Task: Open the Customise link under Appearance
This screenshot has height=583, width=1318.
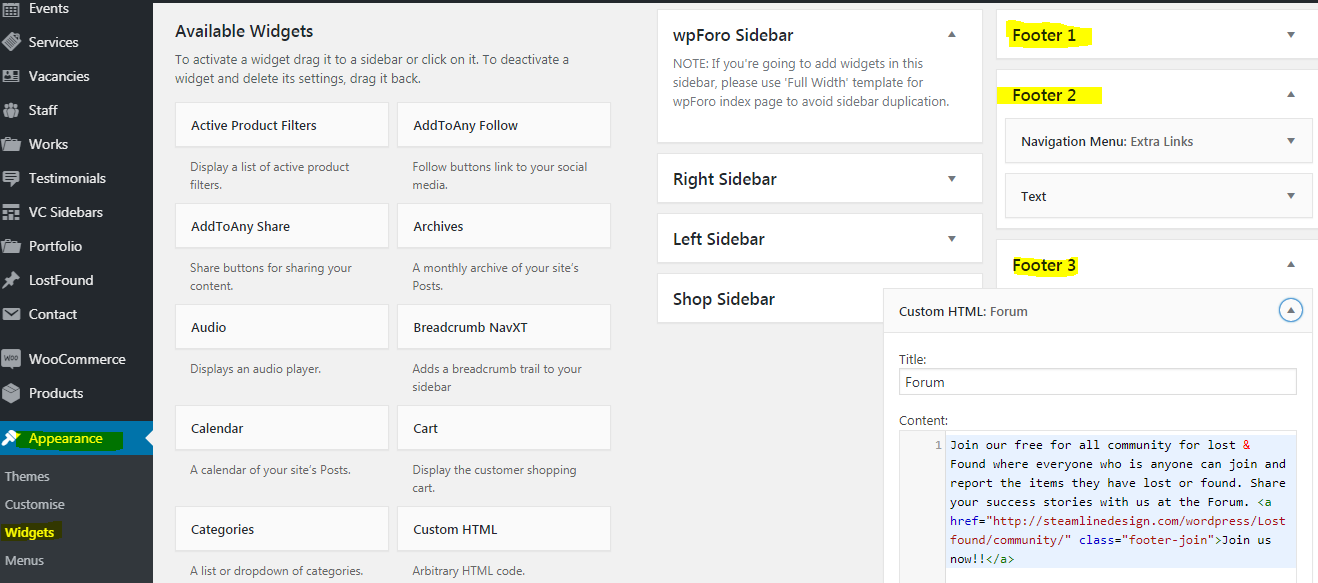Action: click(x=35, y=504)
